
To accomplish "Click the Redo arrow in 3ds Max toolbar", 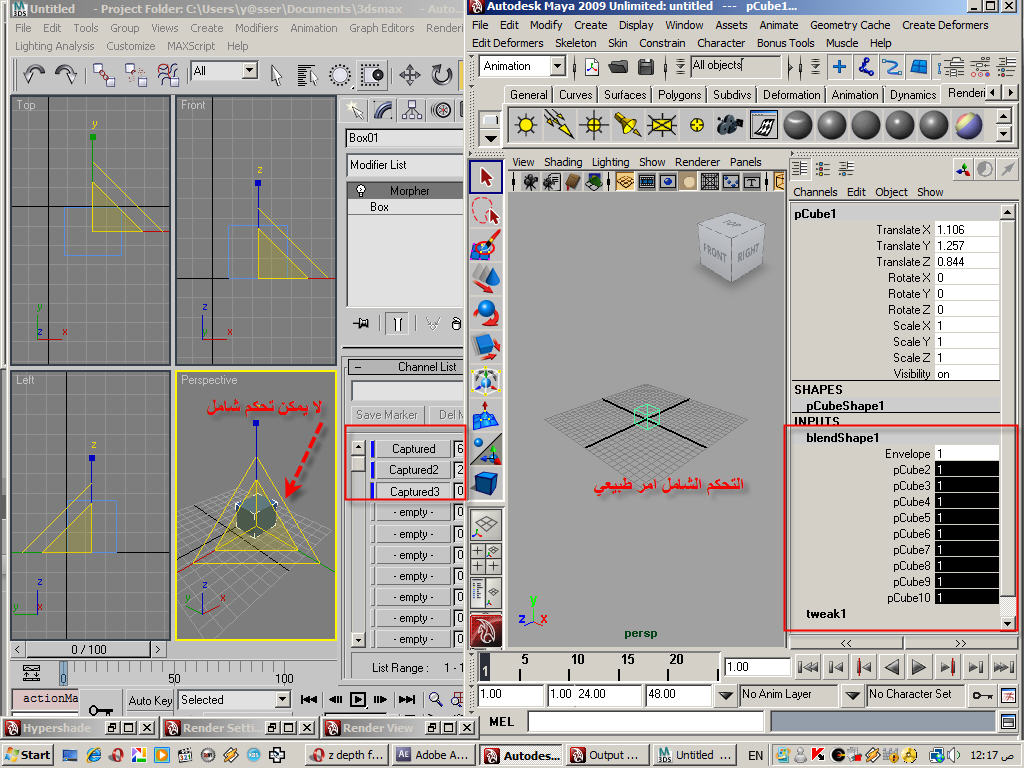I will (x=66, y=74).
